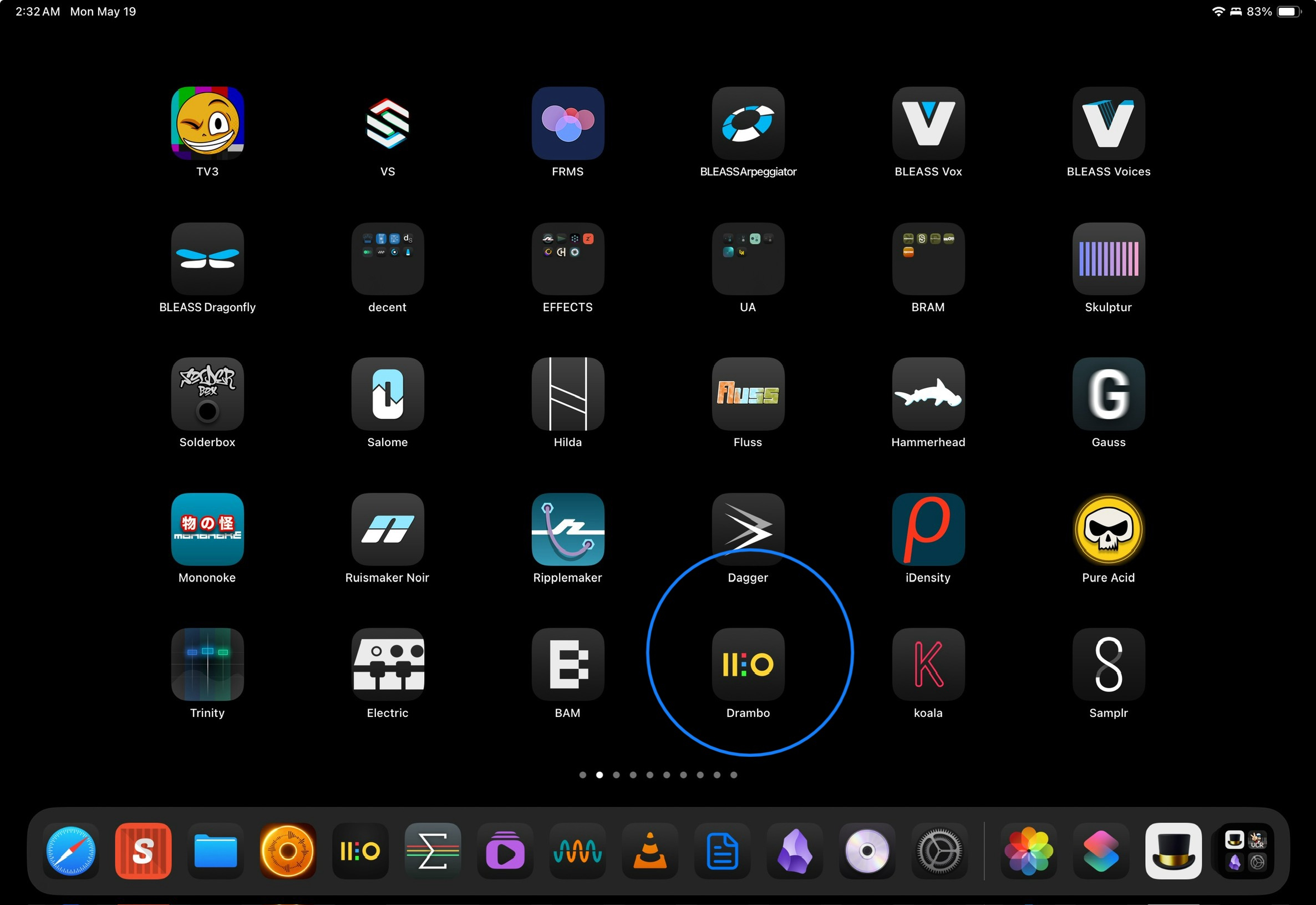Open Obsidian from the dock

pyautogui.click(x=795, y=851)
